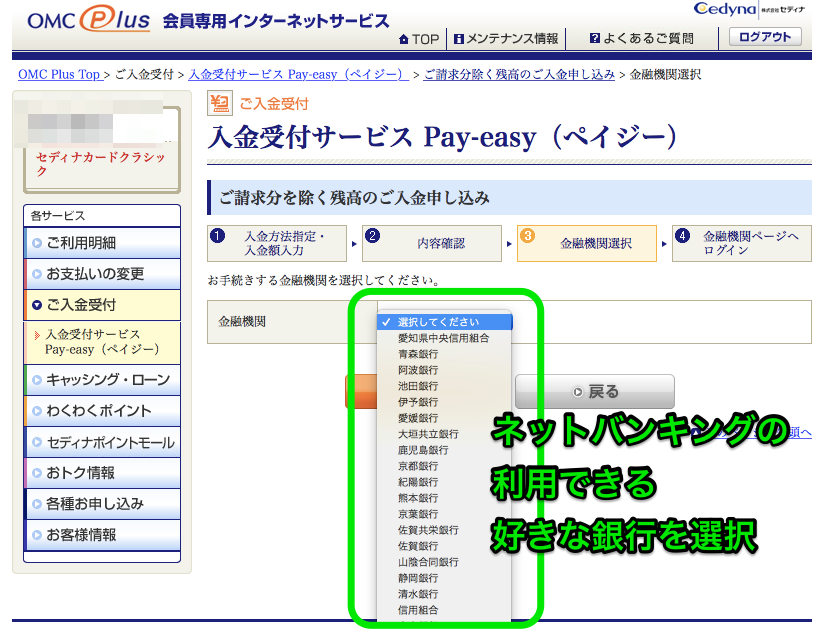This screenshot has width=820, height=629.
Task: Click セディナカードクラシック card name
Action: click(x=101, y=164)
